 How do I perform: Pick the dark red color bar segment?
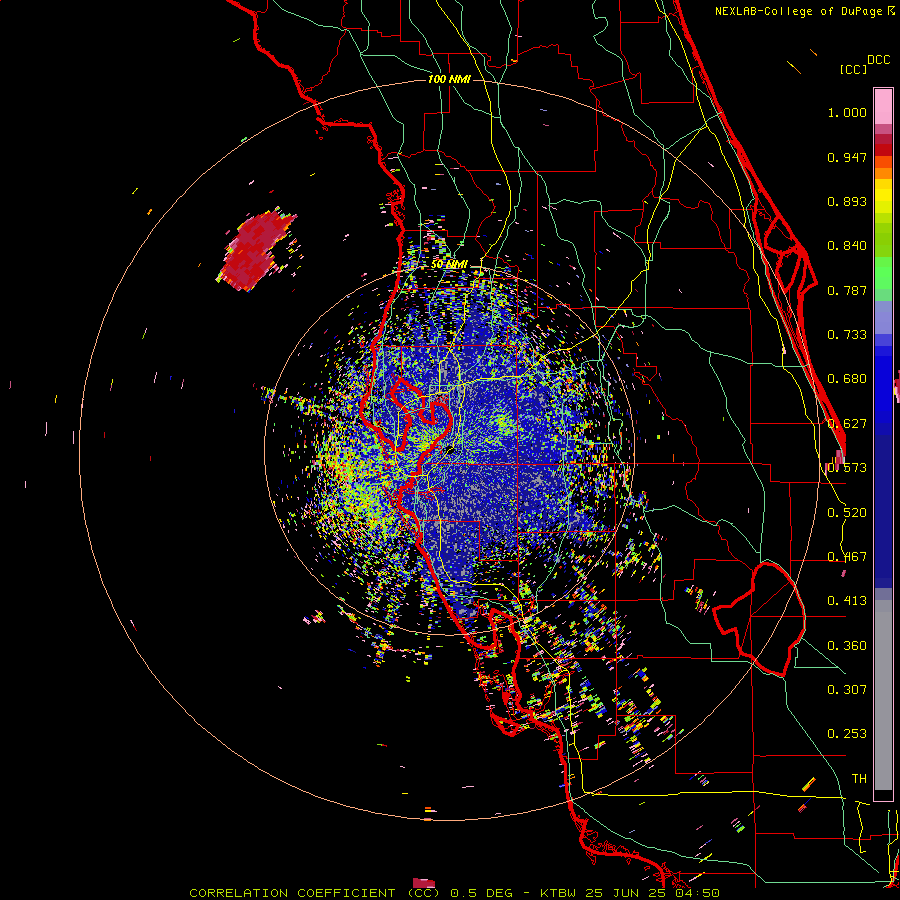pyautogui.click(x=883, y=149)
